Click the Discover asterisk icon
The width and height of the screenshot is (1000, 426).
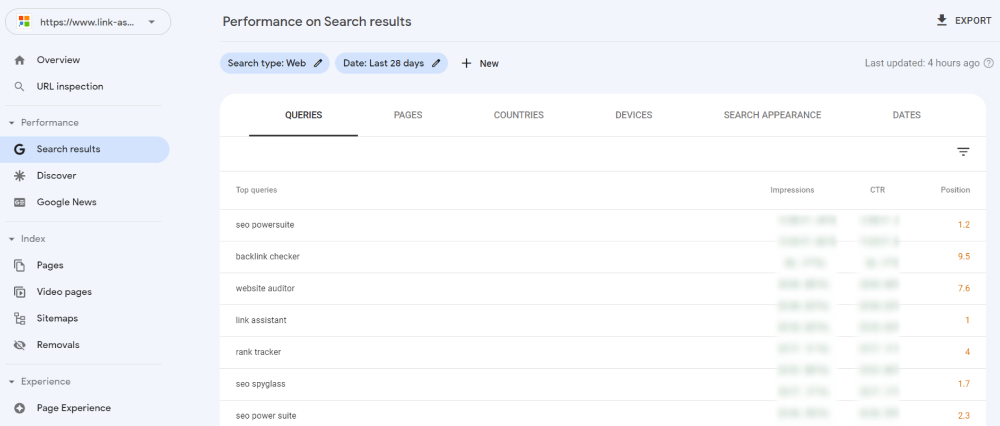[x=20, y=176]
